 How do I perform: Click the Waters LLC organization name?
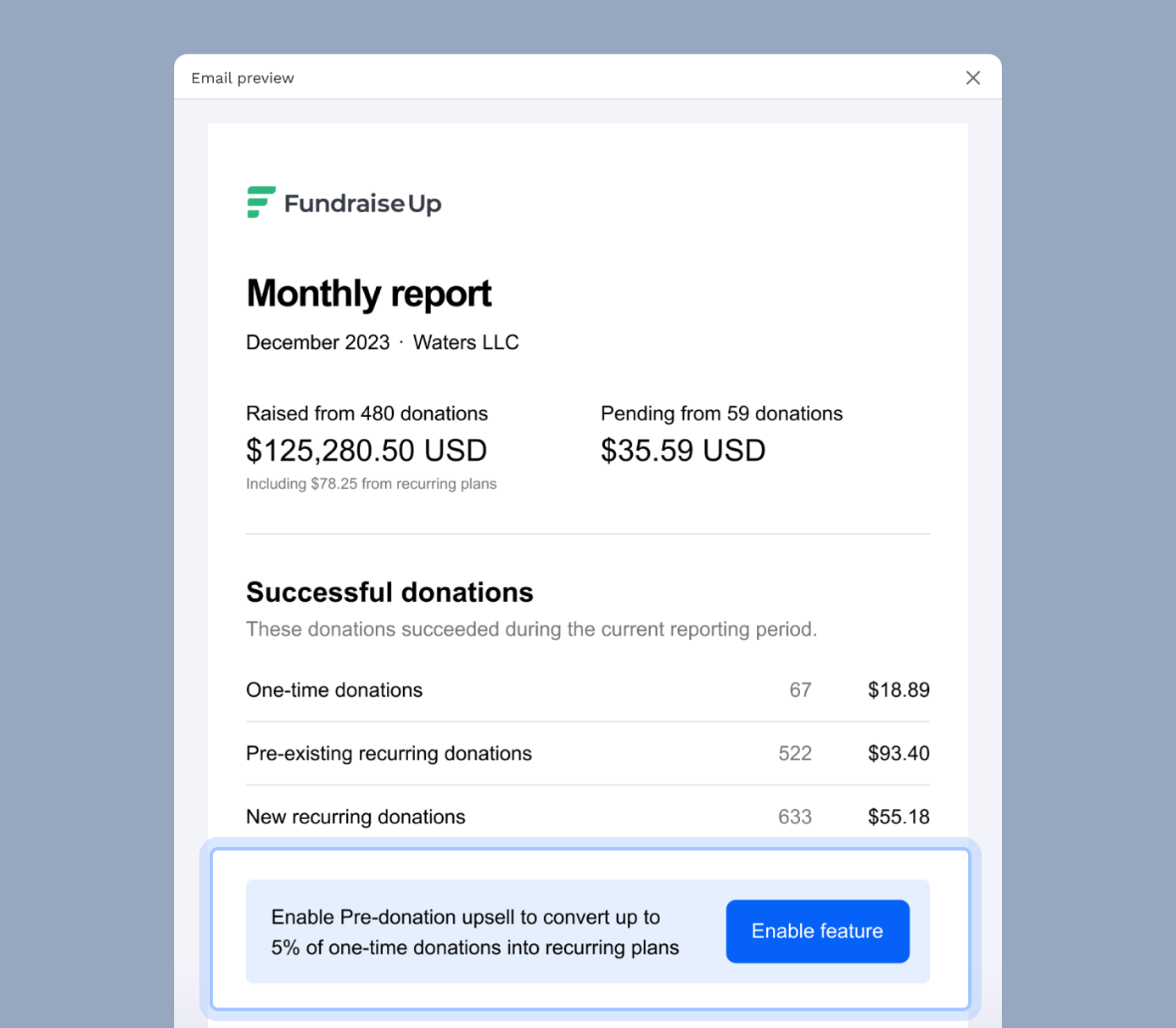tap(466, 342)
